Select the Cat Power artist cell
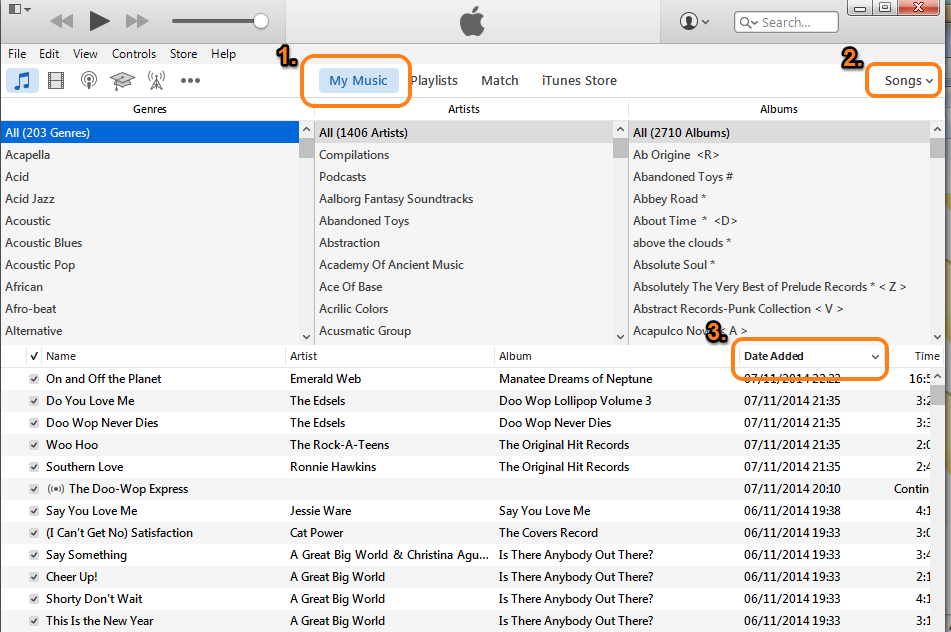Viewport: 951px width, 632px height. pos(317,533)
